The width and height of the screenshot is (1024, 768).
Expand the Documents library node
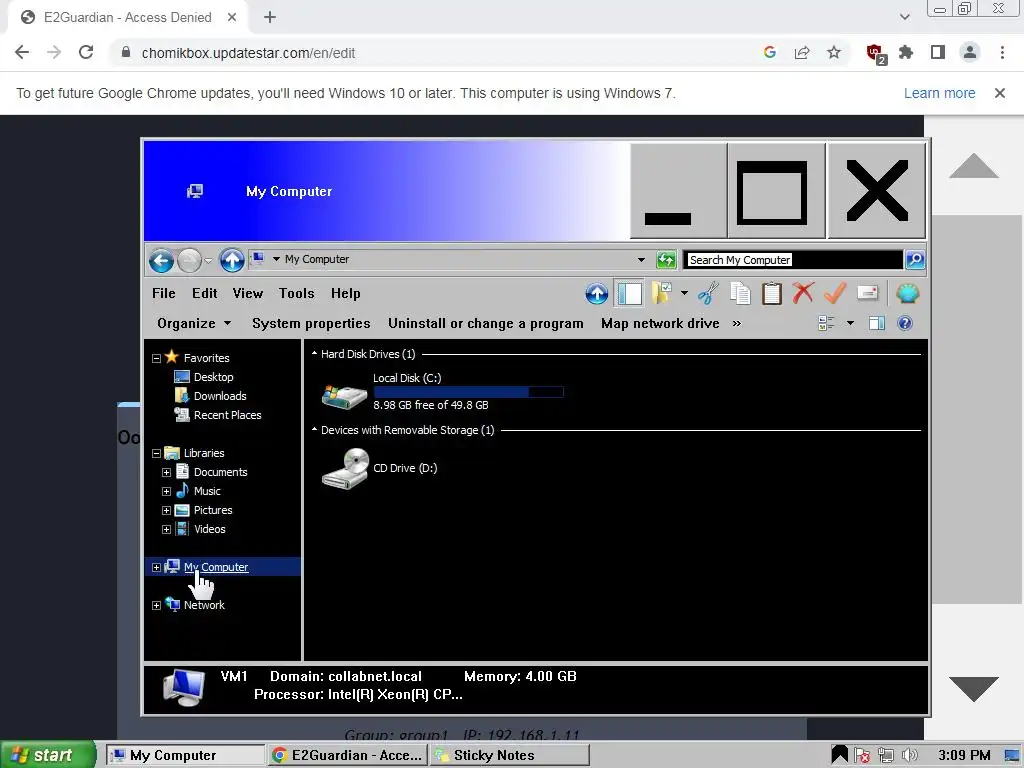pyautogui.click(x=166, y=472)
